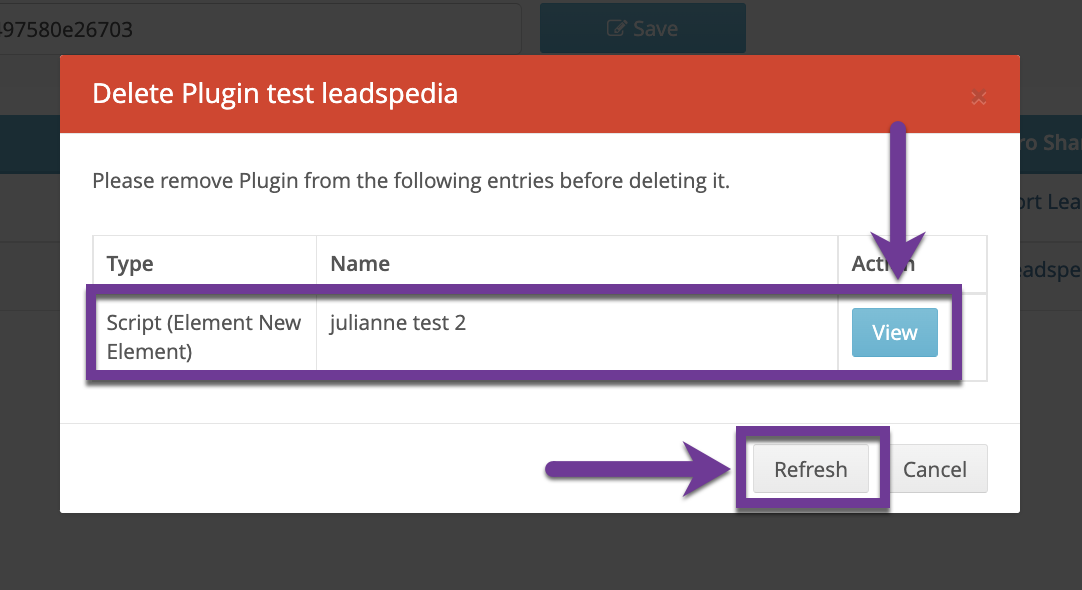This screenshot has height=590, width=1082.
Task: Close the Delete Plugin dialog with X
Action: pyautogui.click(x=979, y=97)
